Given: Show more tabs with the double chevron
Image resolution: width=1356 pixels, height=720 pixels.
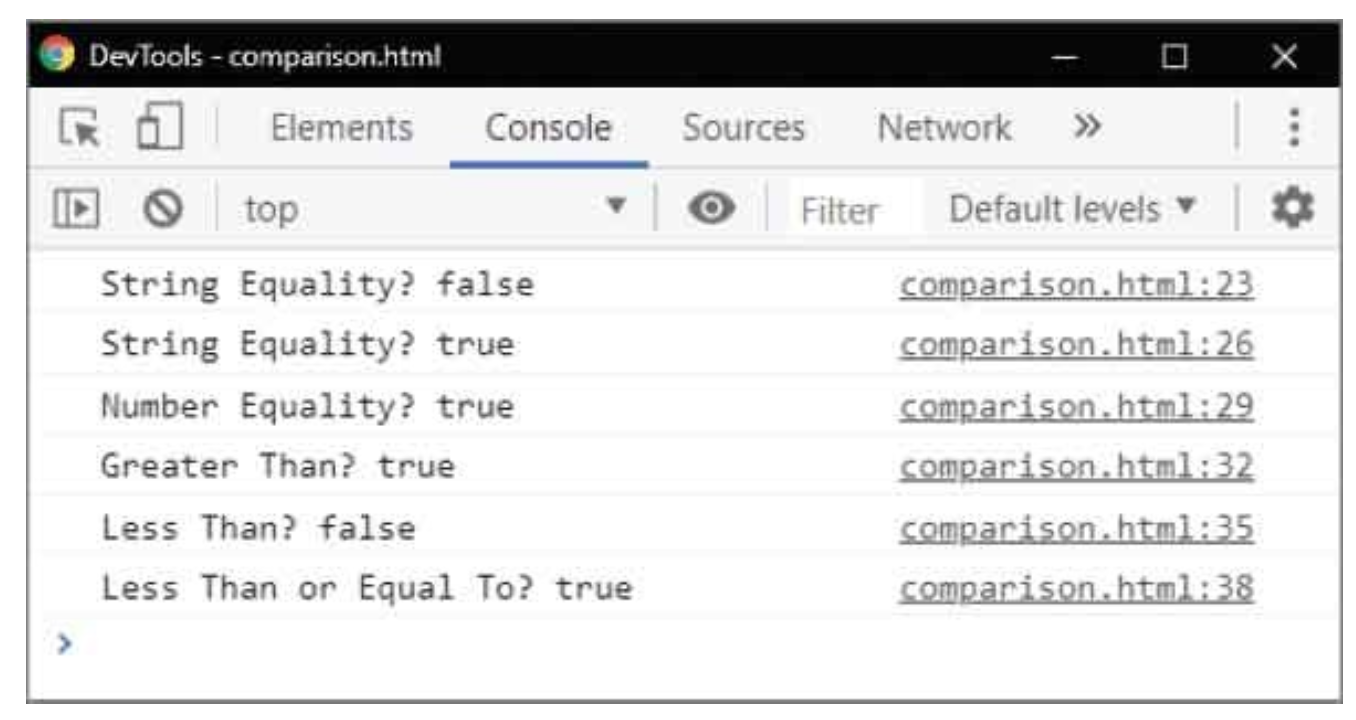Looking at the screenshot, I should coord(1087,127).
